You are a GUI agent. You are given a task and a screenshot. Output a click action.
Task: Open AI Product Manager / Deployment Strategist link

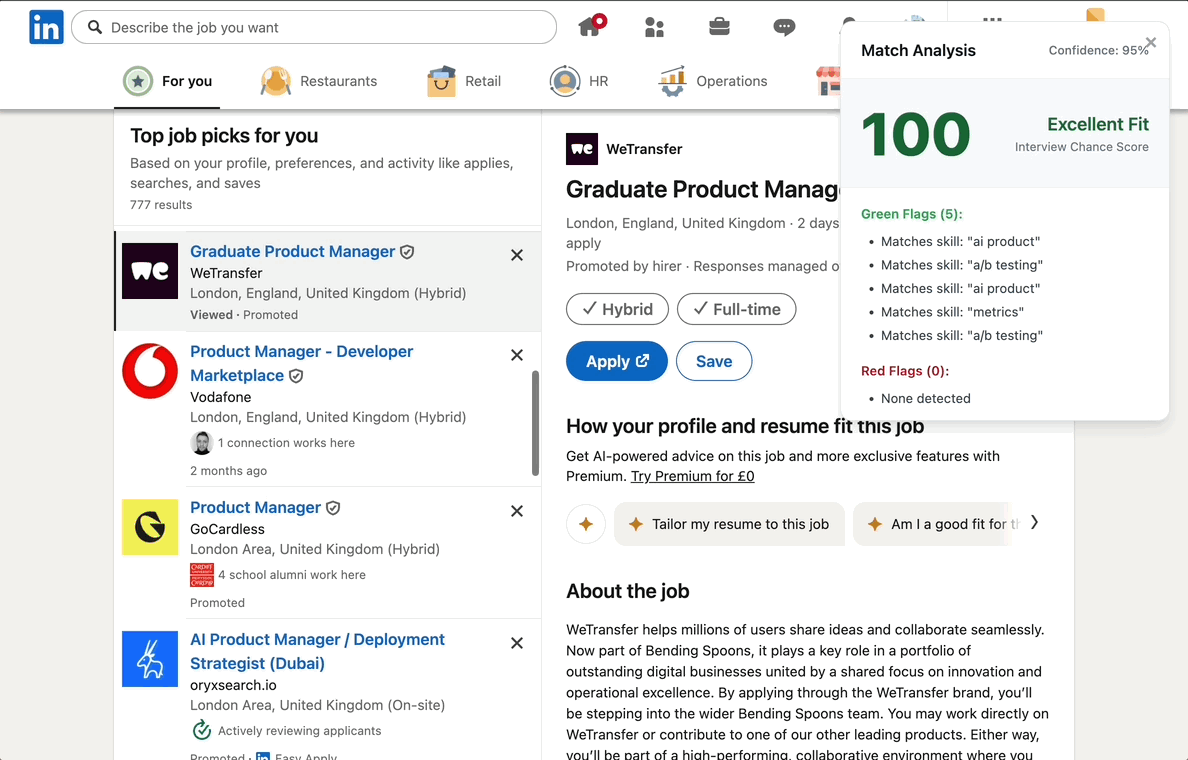click(317, 652)
